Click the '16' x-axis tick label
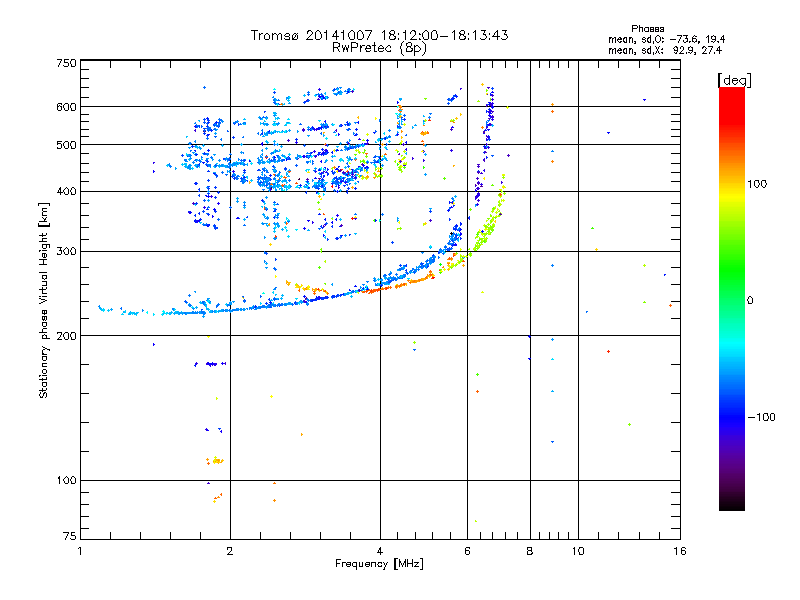The height and width of the screenshot is (600, 800). tap(680, 551)
